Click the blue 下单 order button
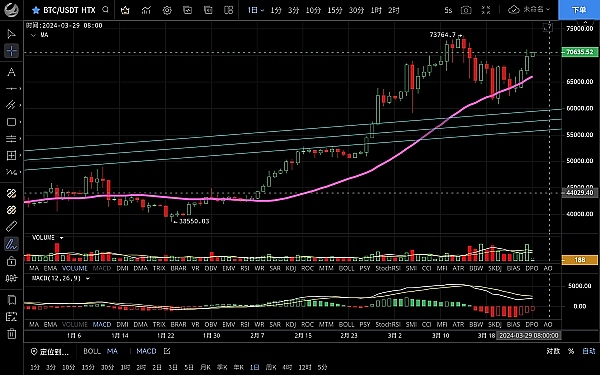This screenshot has width=600, height=375. click(579, 10)
